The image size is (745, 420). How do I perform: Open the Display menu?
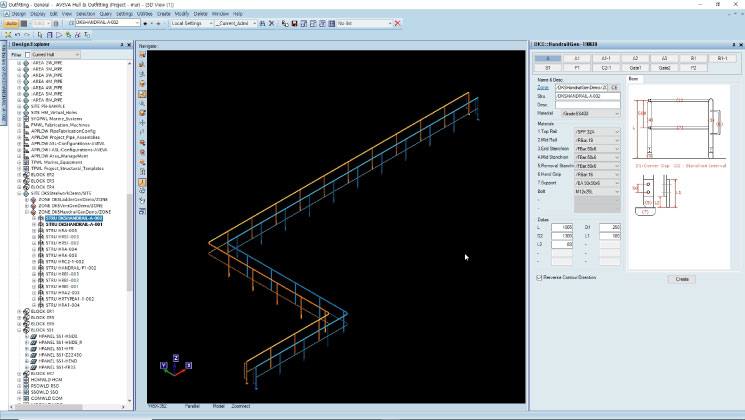pos(38,14)
